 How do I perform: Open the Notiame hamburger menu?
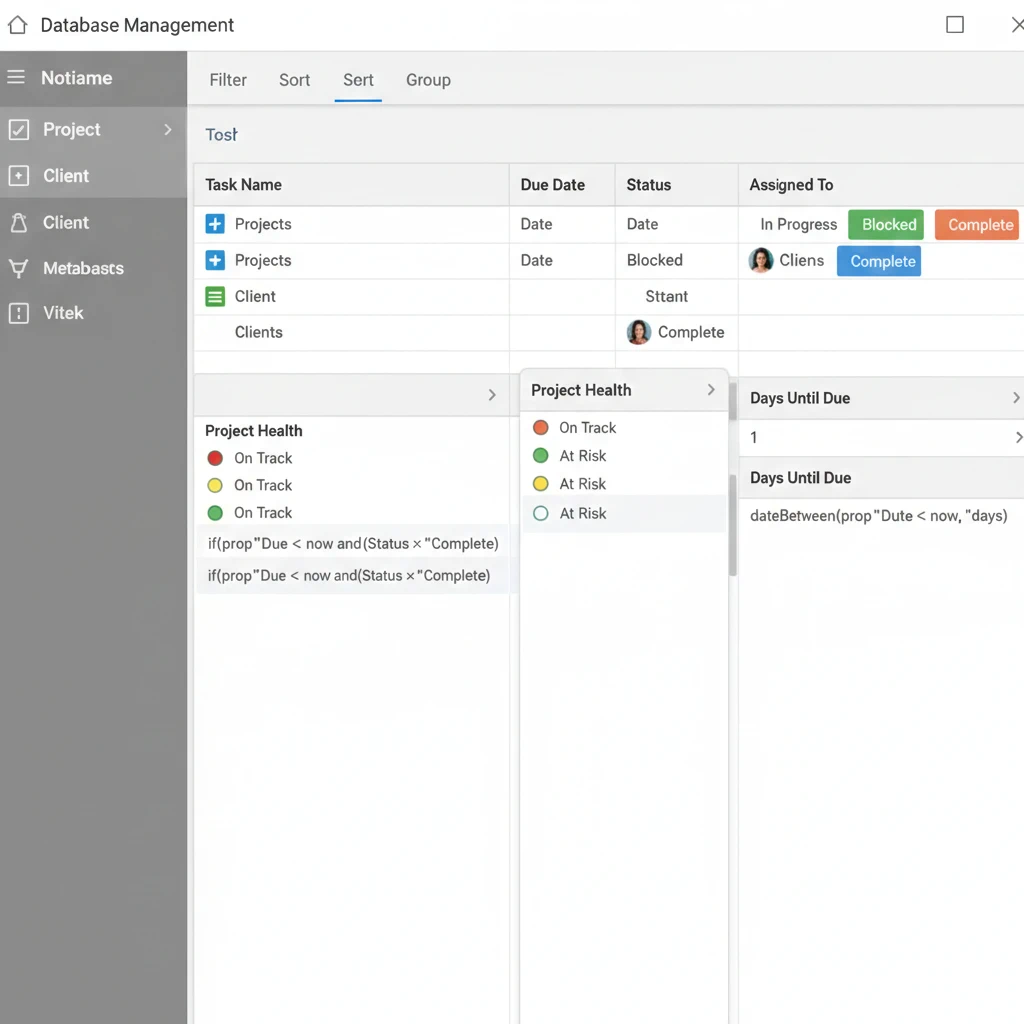tap(16, 78)
